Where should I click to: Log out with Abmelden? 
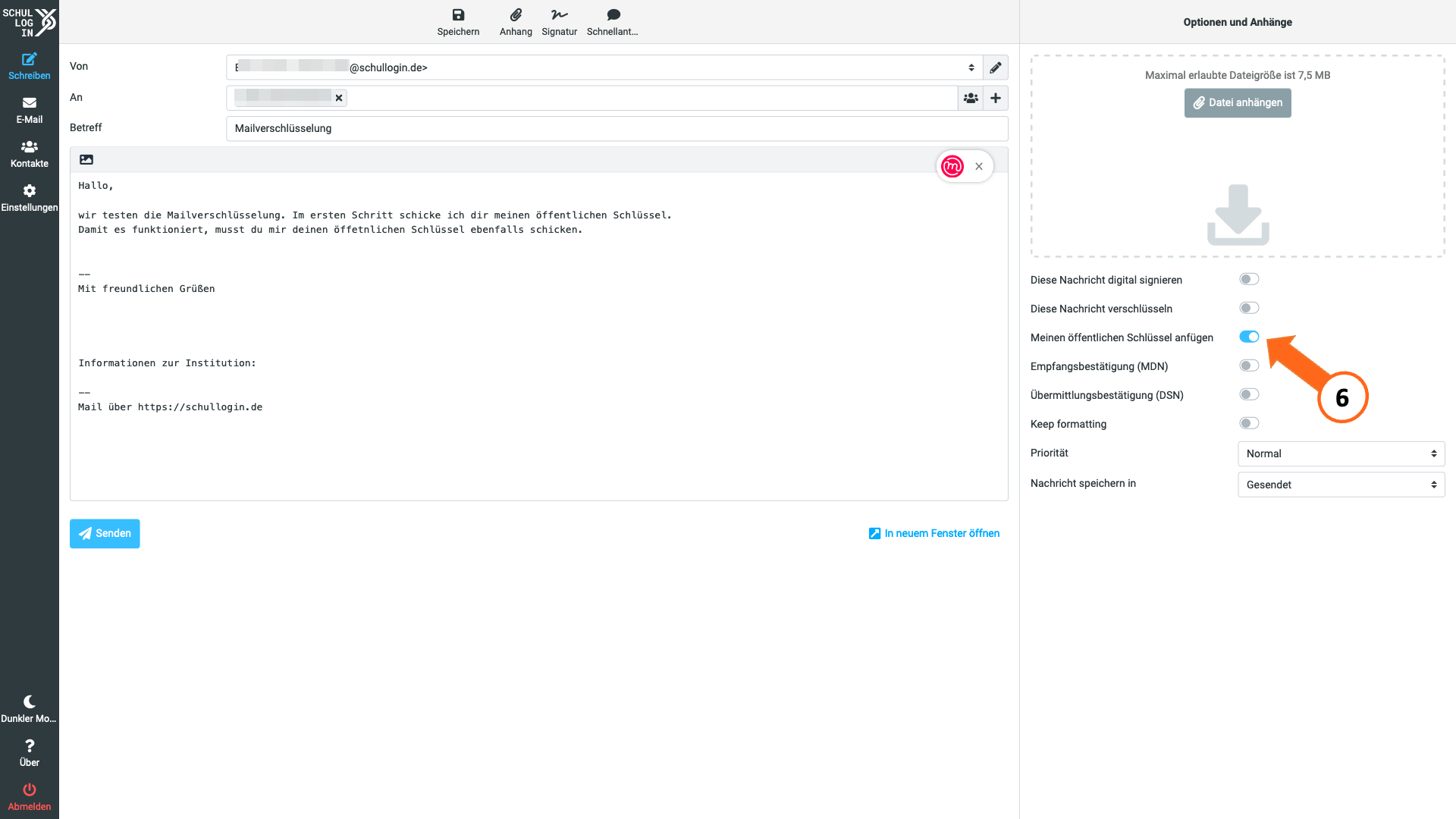(30, 797)
